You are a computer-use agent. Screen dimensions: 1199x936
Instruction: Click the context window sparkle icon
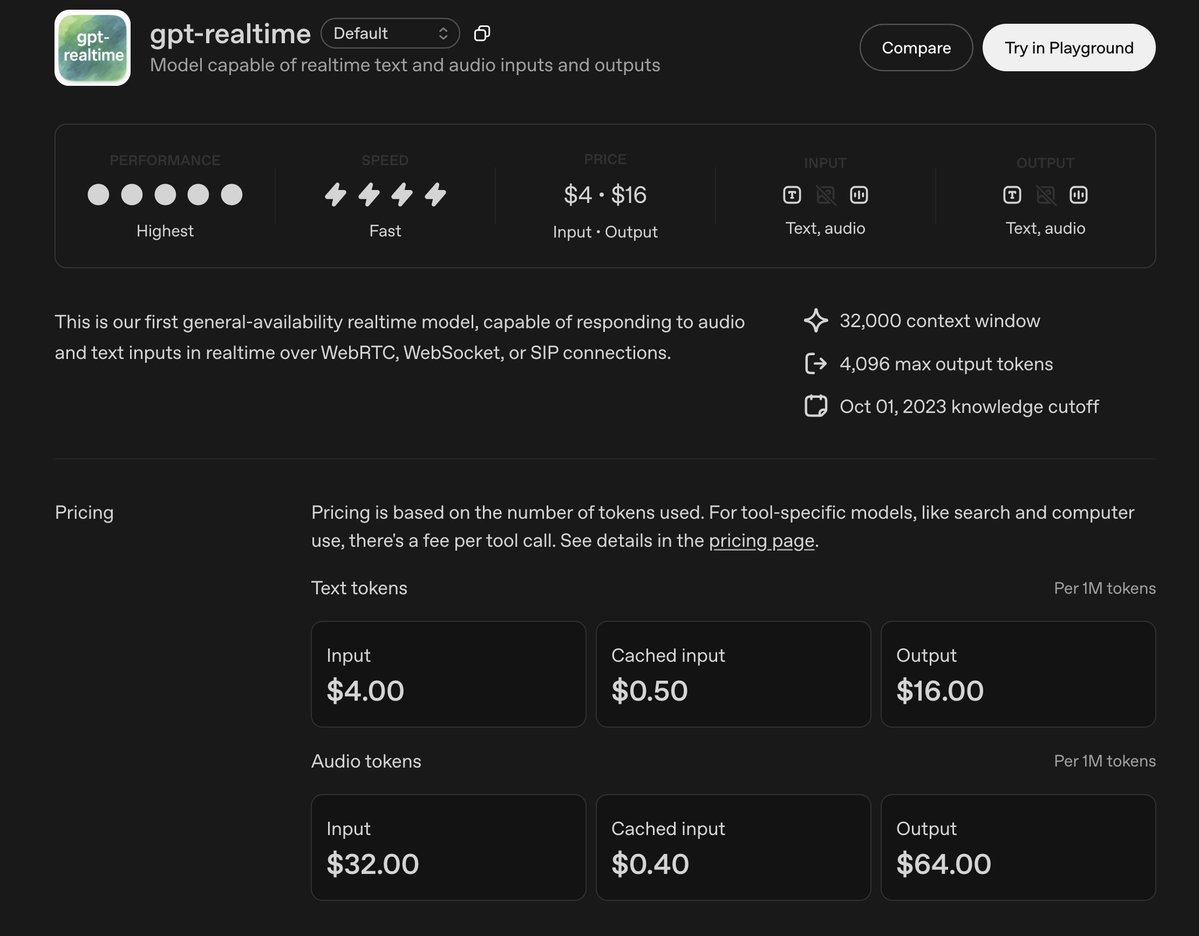(x=816, y=321)
